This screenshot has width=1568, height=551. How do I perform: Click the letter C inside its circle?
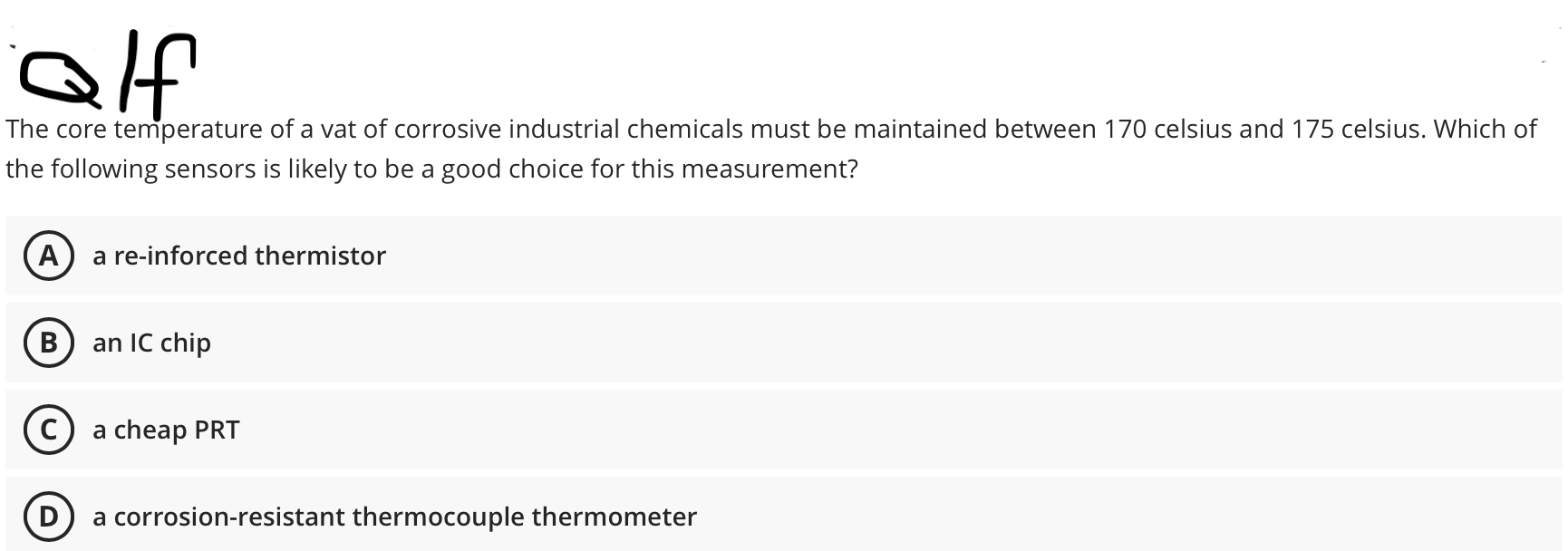[x=50, y=430]
